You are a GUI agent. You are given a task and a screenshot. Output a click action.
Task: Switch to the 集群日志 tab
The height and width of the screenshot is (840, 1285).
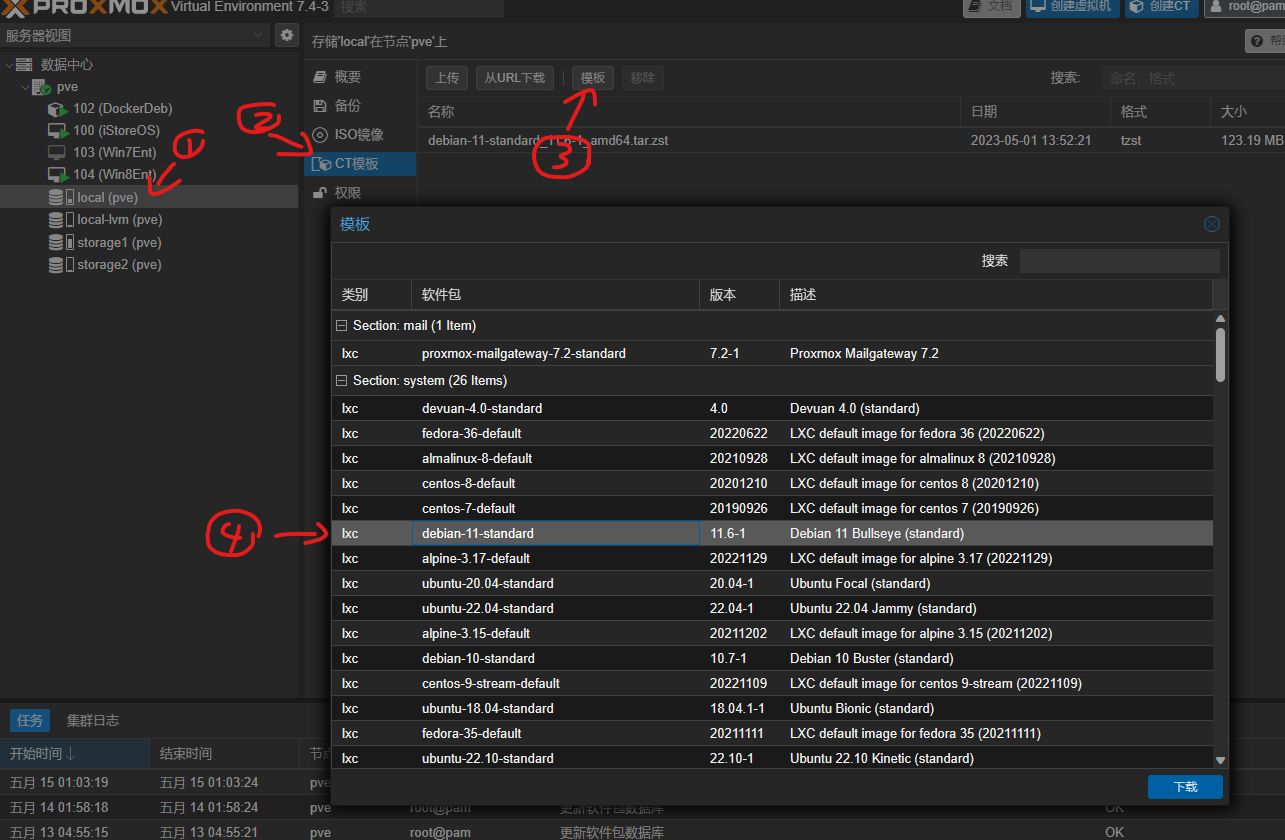point(93,720)
